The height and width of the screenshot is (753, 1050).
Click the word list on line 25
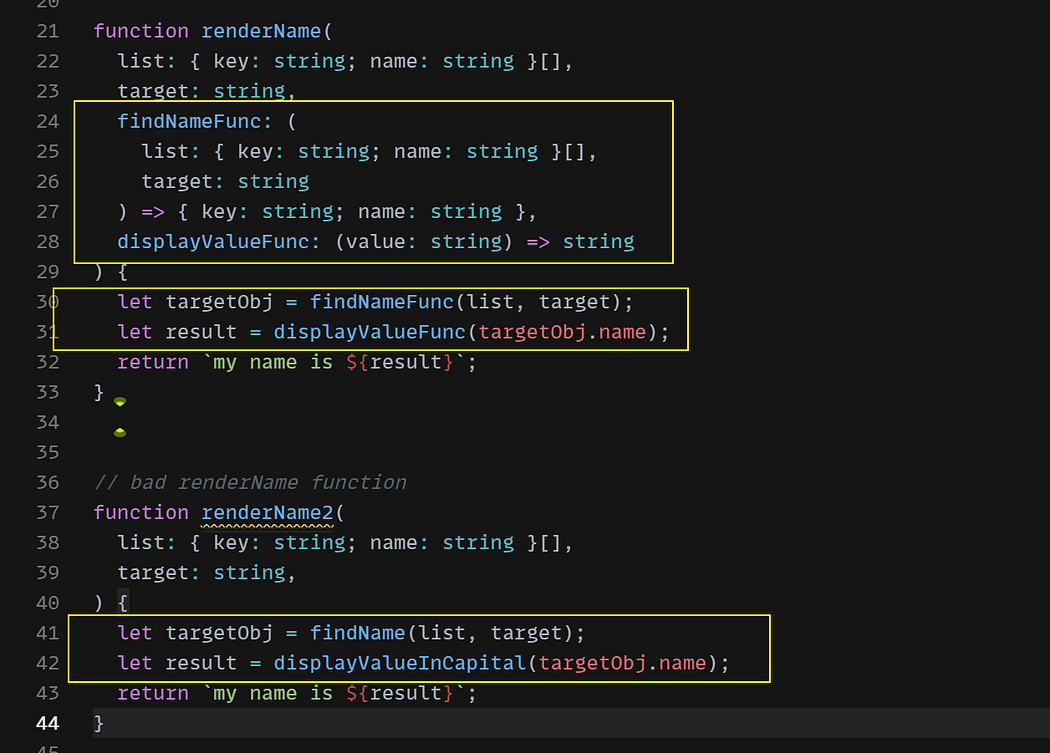[x=165, y=151]
